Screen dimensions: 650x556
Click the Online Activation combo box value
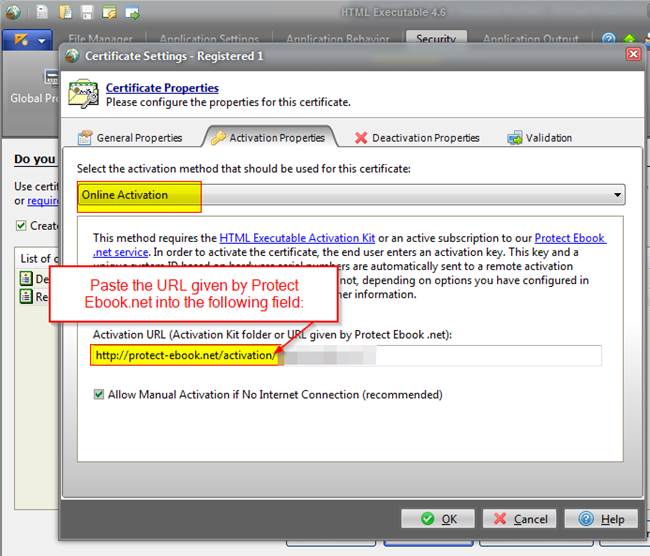tap(124, 195)
